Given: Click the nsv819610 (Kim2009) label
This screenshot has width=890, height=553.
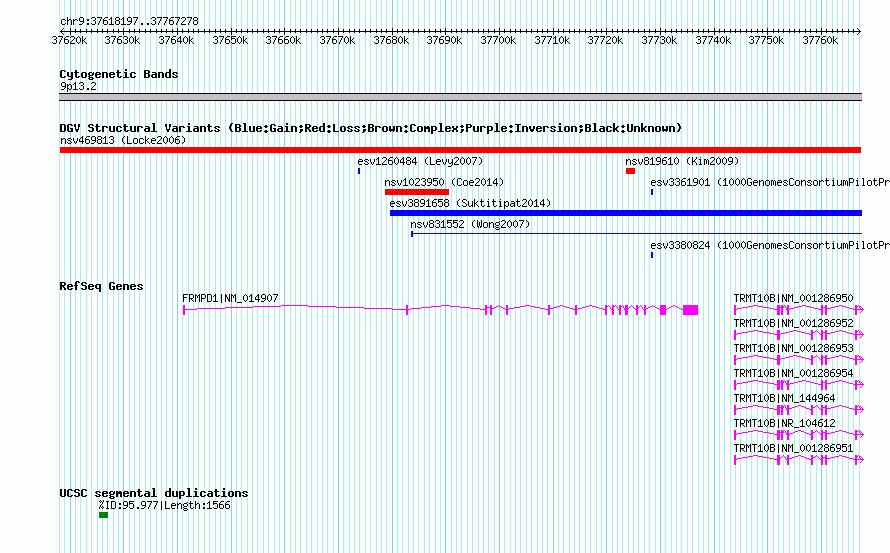Looking at the screenshot, I should 682,161.
